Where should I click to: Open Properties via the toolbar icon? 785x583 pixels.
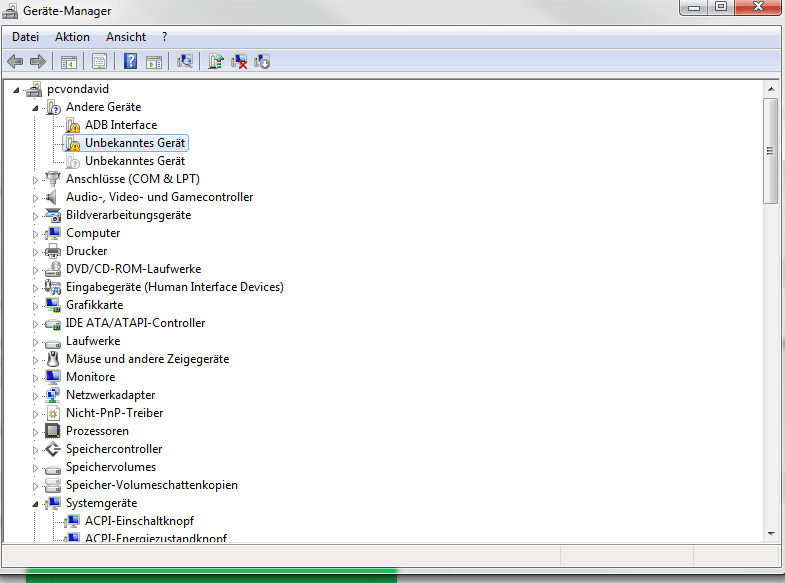coord(100,62)
